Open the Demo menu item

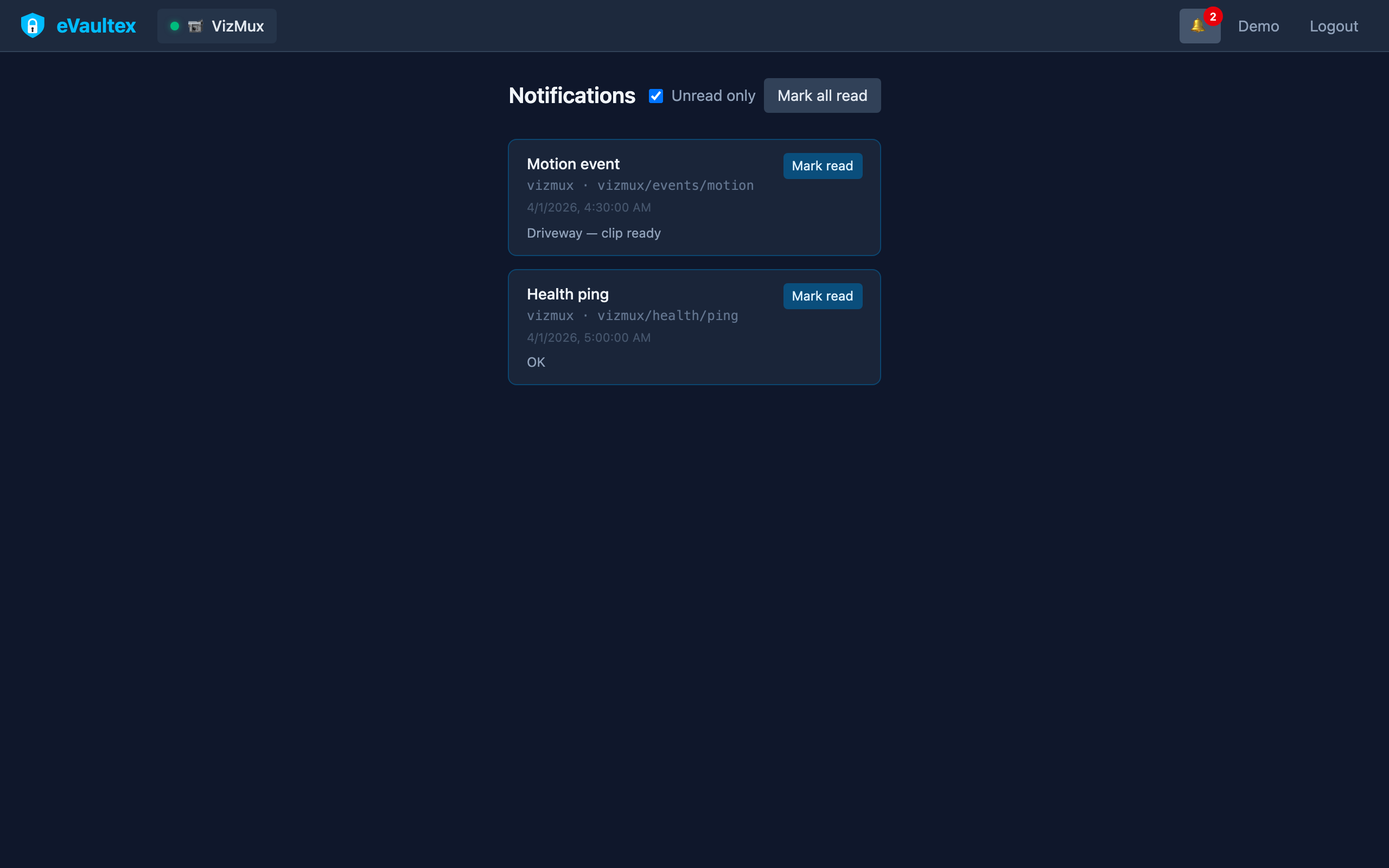point(1258,27)
